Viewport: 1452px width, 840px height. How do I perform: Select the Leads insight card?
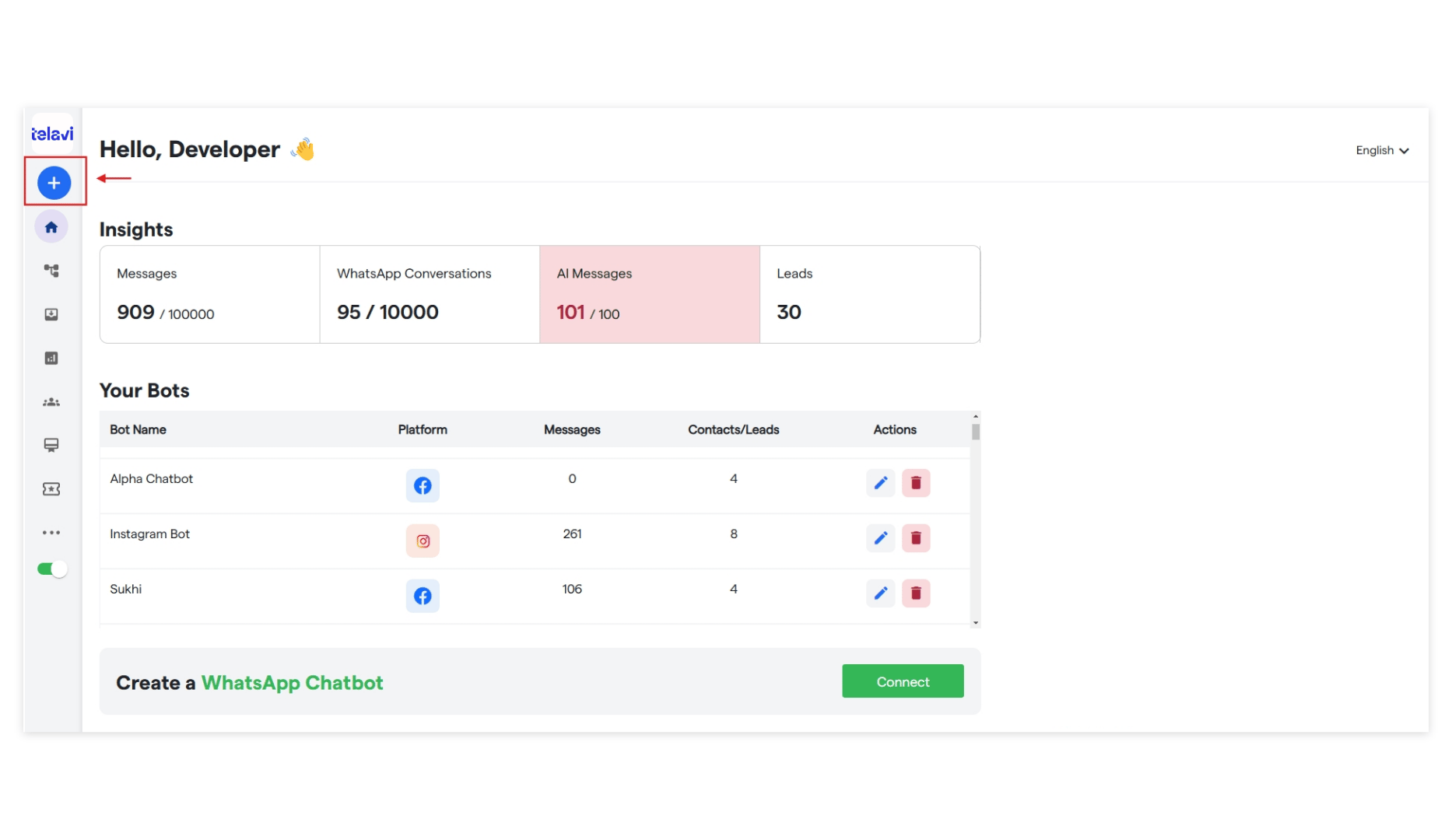tap(870, 295)
